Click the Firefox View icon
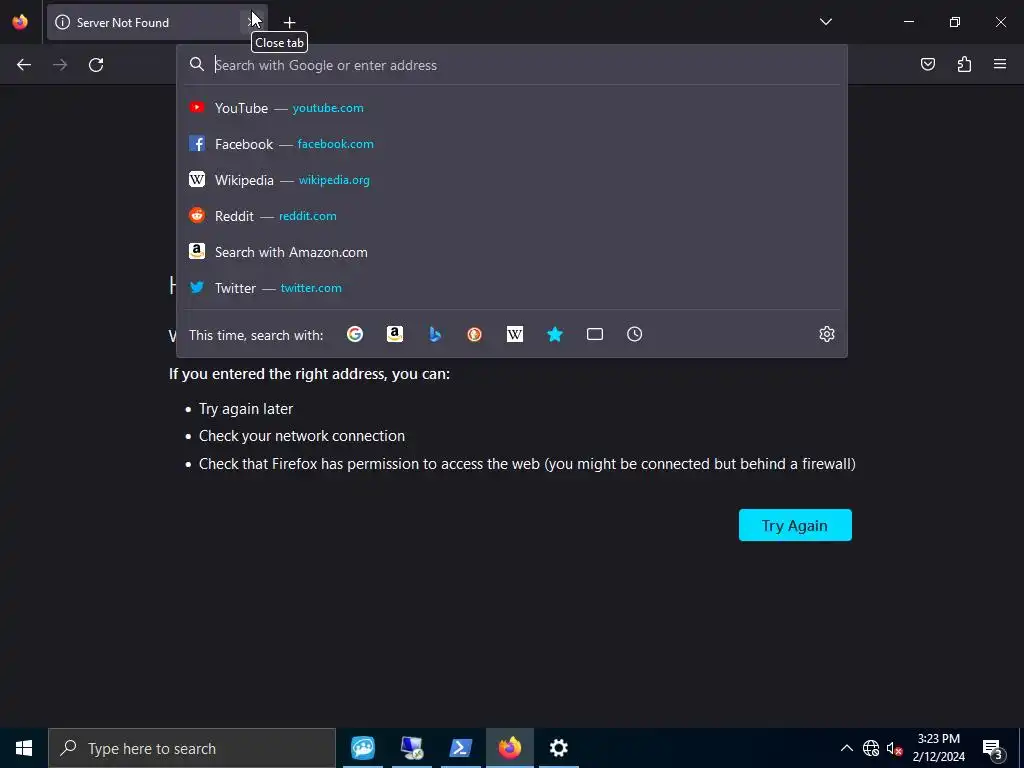1024x768 pixels. pos(20,22)
